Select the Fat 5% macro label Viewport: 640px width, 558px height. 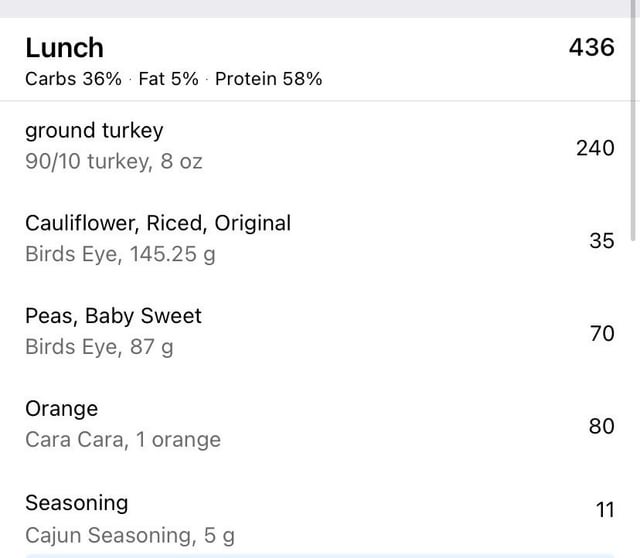(x=168, y=79)
